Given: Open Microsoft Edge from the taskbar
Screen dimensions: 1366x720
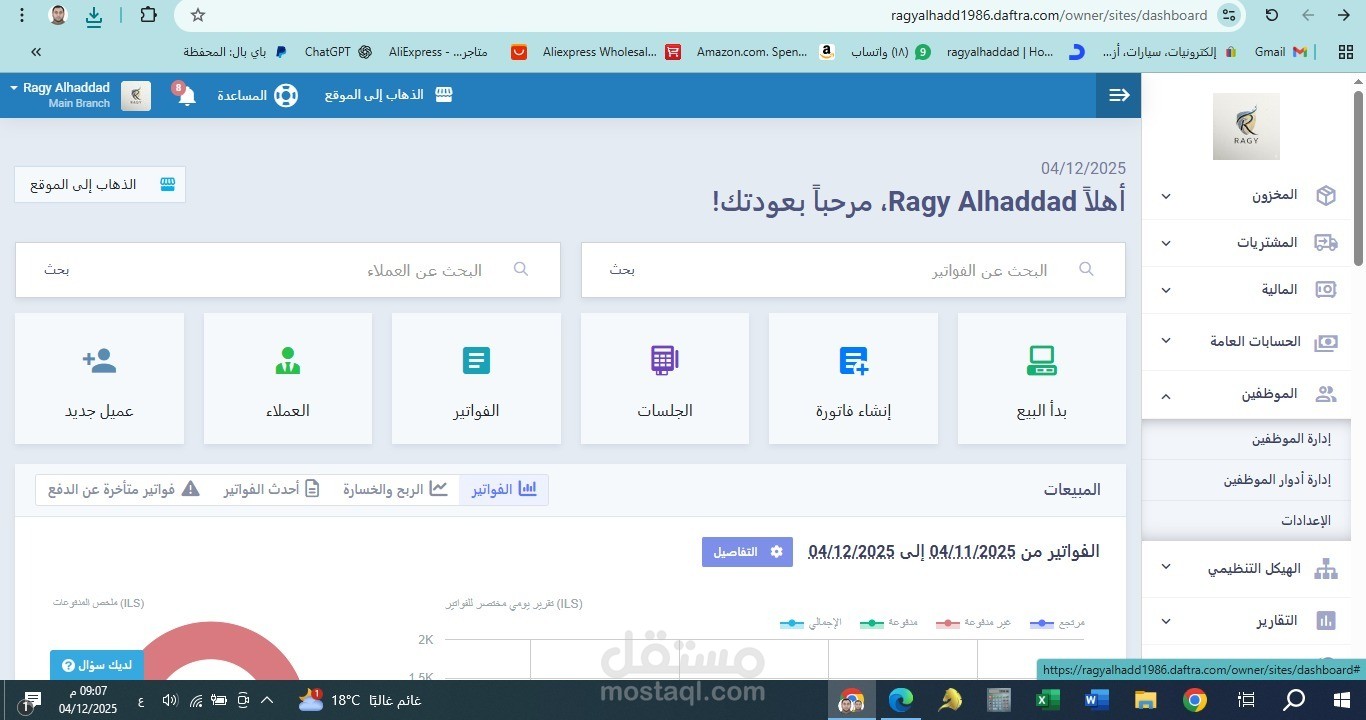Looking at the screenshot, I should point(901,700).
